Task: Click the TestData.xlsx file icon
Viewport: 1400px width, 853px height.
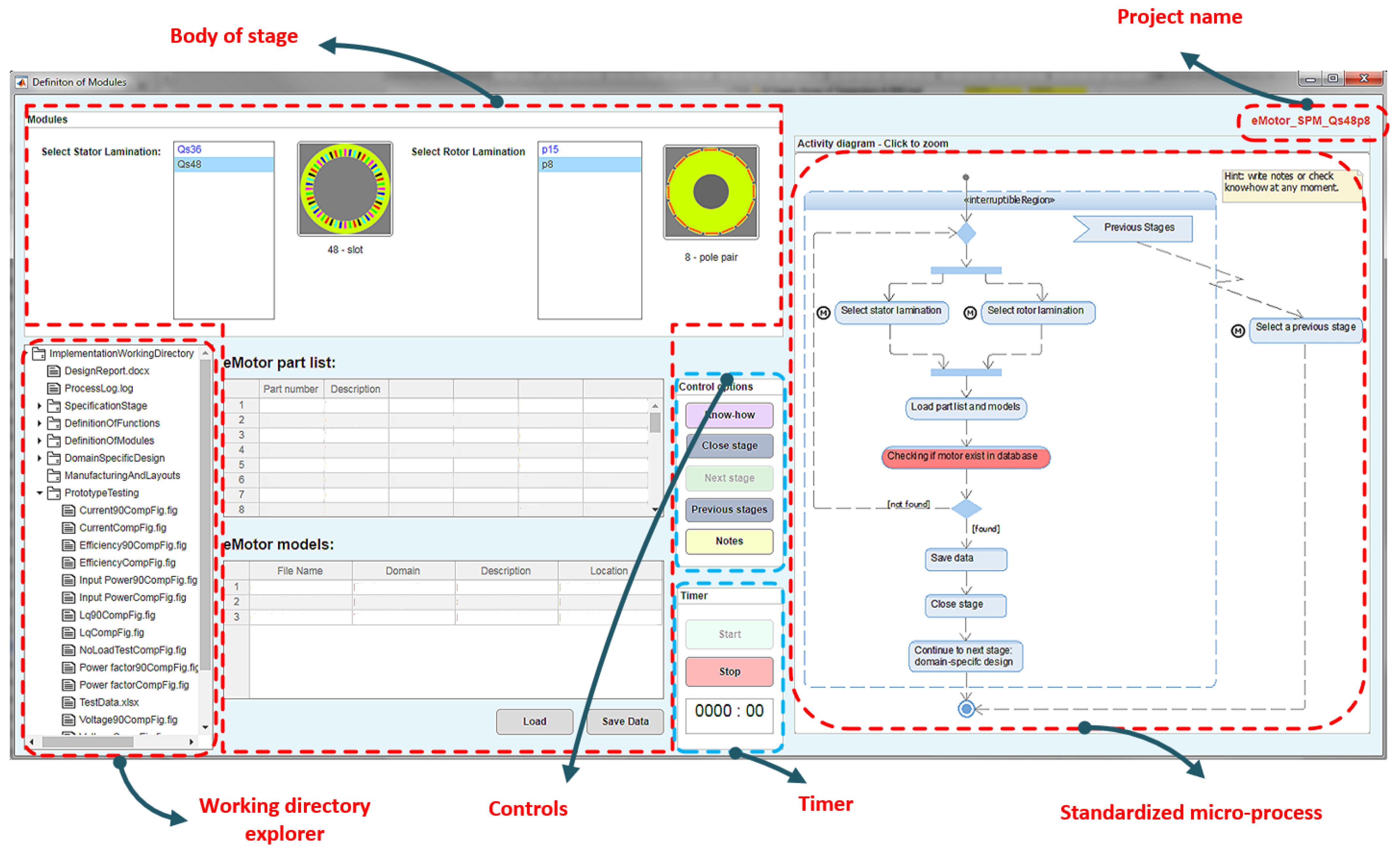Action: pos(69,703)
